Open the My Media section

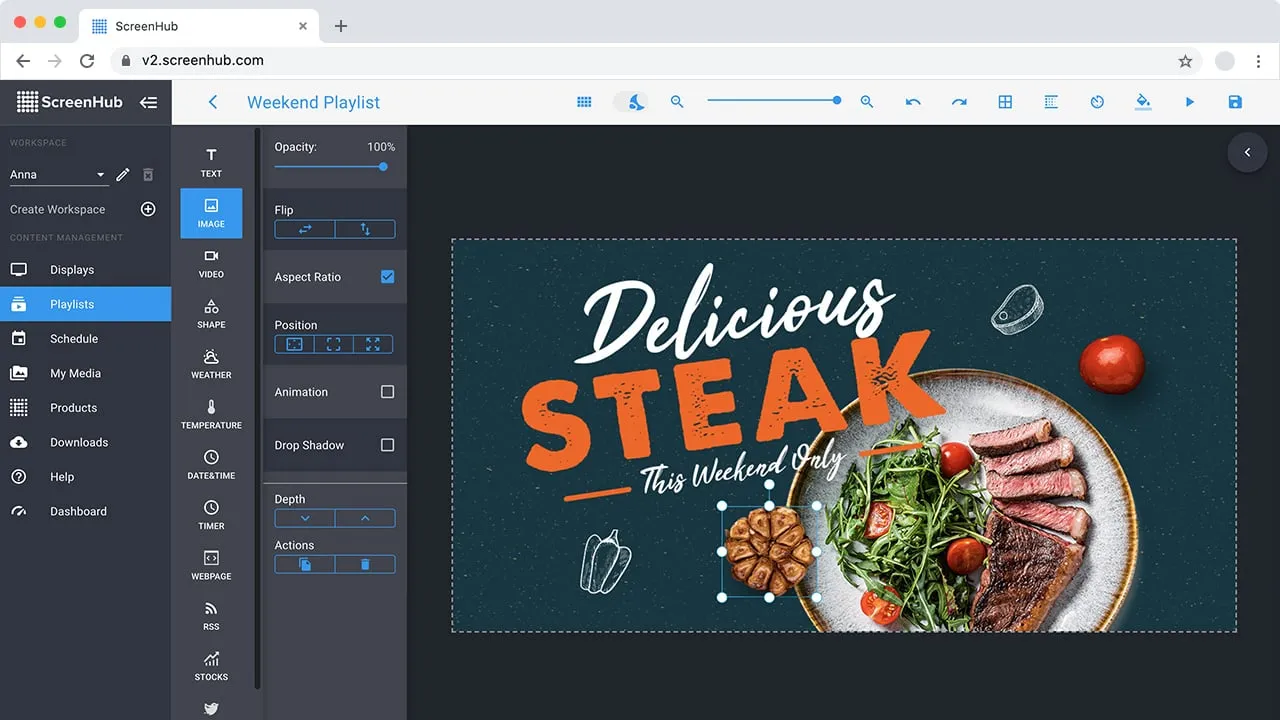click(75, 373)
